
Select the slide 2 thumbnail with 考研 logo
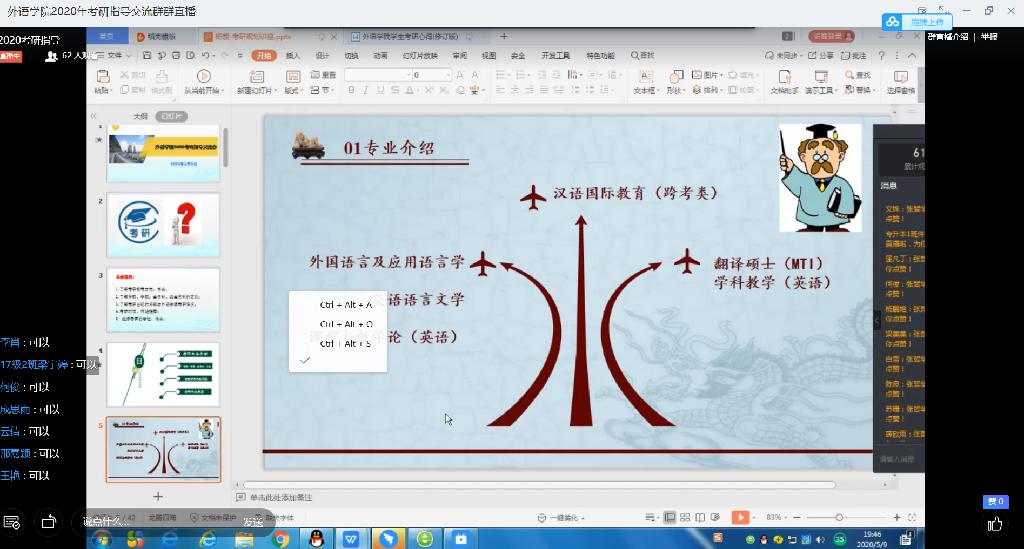point(163,225)
